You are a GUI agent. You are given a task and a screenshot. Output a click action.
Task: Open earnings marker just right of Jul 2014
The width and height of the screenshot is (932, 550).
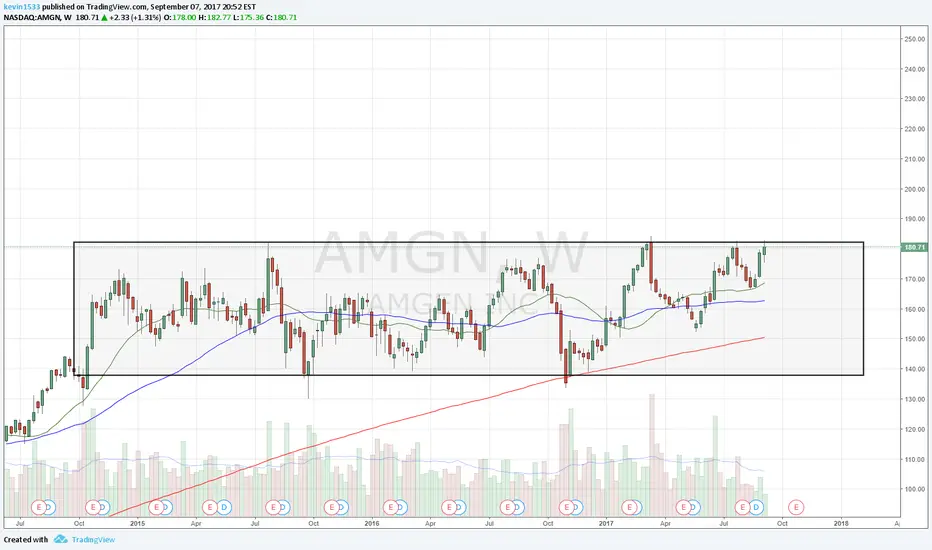tap(39, 507)
